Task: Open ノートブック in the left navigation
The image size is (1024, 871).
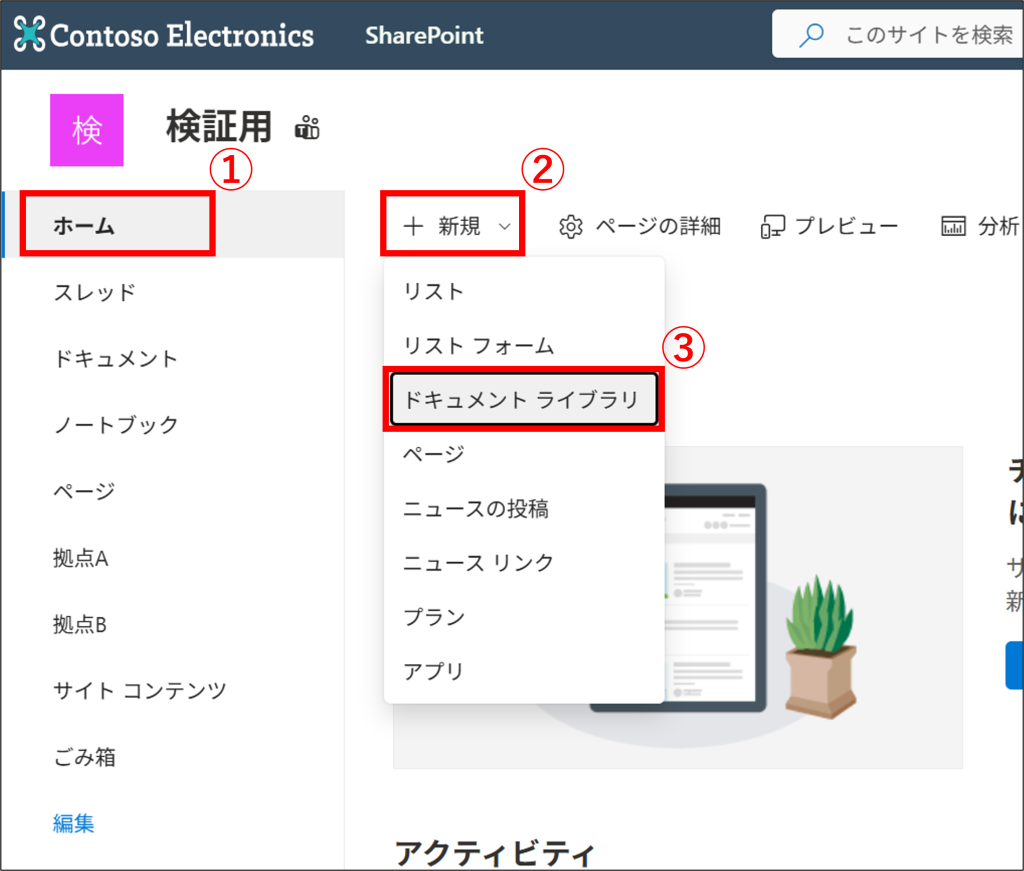Action: [x=116, y=425]
